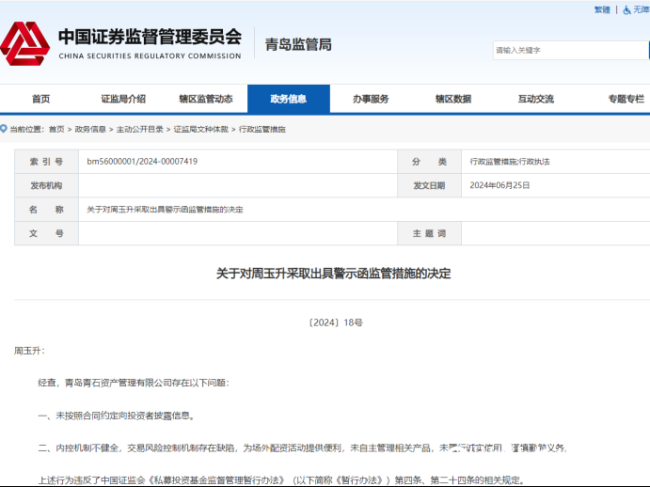Open the 辖区监管动态 navigation tab
Image resolution: width=650 pixels, height=487 pixels.
[x=205, y=99]
